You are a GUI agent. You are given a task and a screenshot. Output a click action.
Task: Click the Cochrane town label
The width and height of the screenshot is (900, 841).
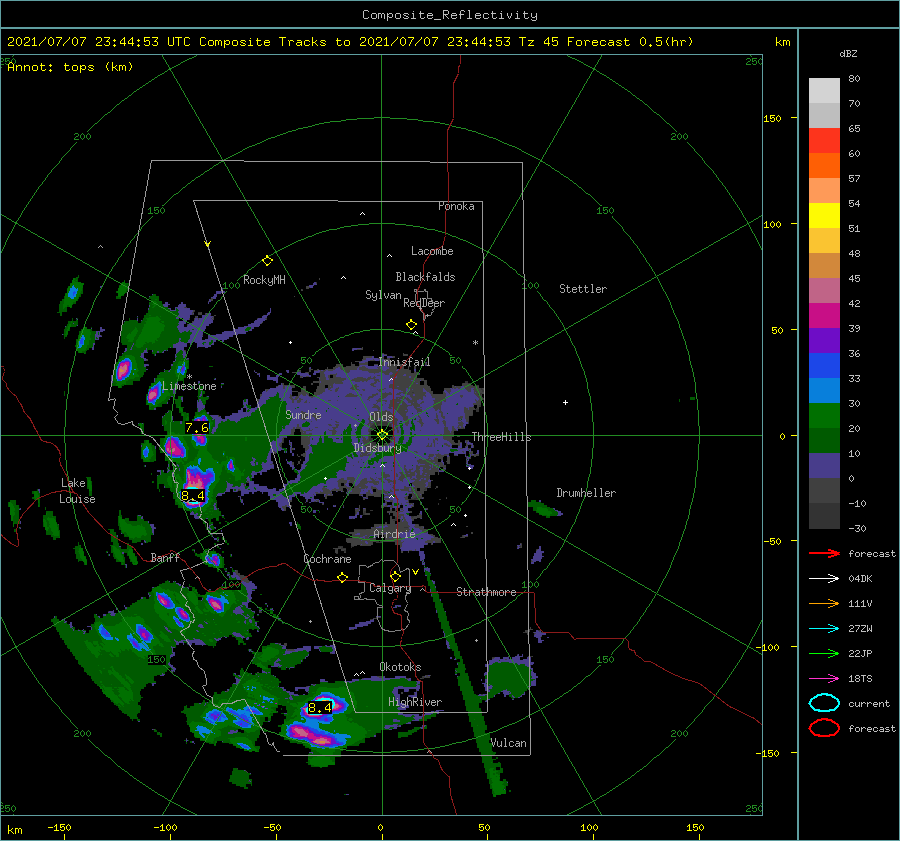327,559
